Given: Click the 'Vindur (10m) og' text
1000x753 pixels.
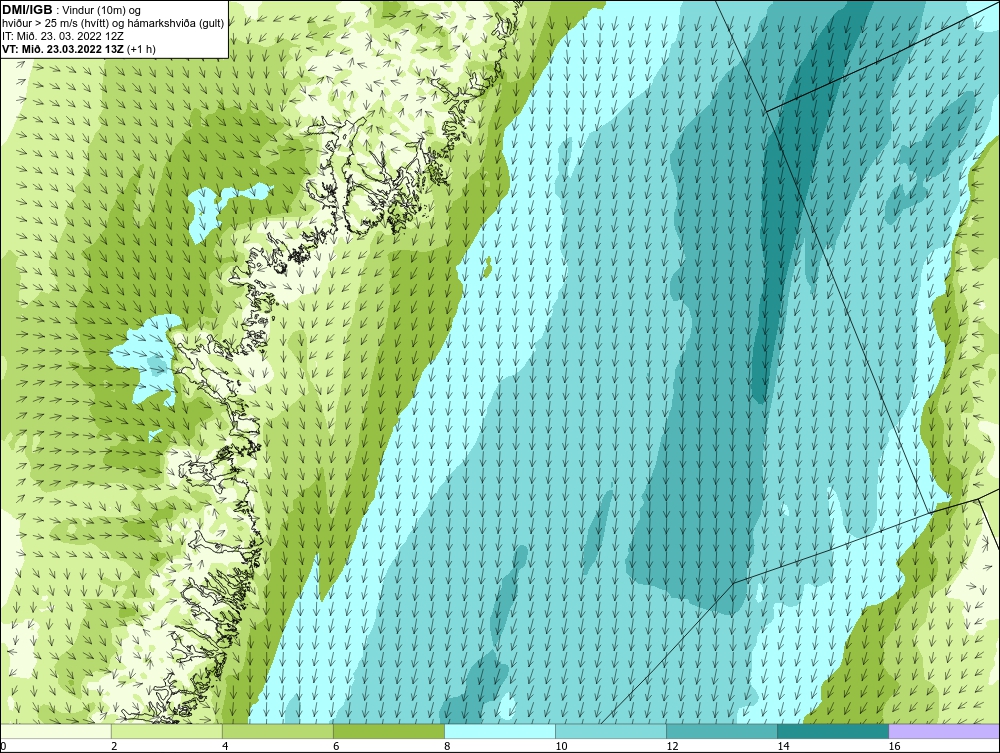Looking at the screenshot, I should point(102,11).
